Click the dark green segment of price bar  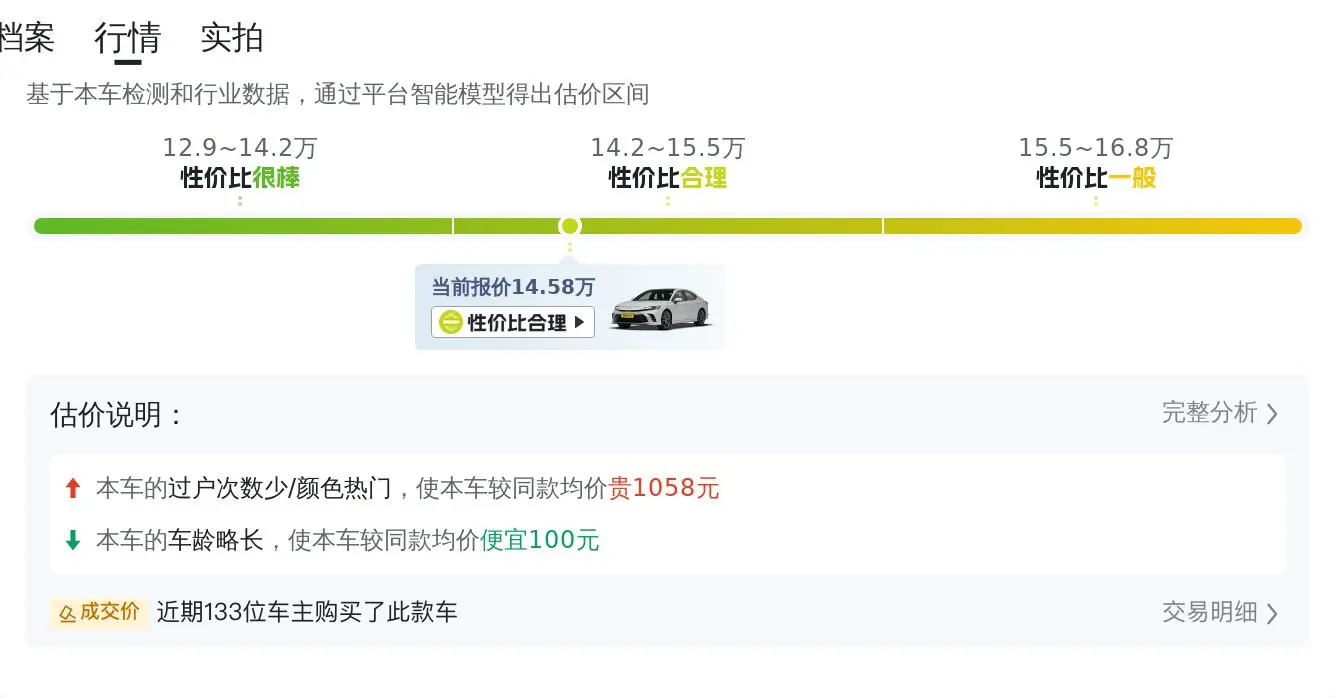click(243, 226)
